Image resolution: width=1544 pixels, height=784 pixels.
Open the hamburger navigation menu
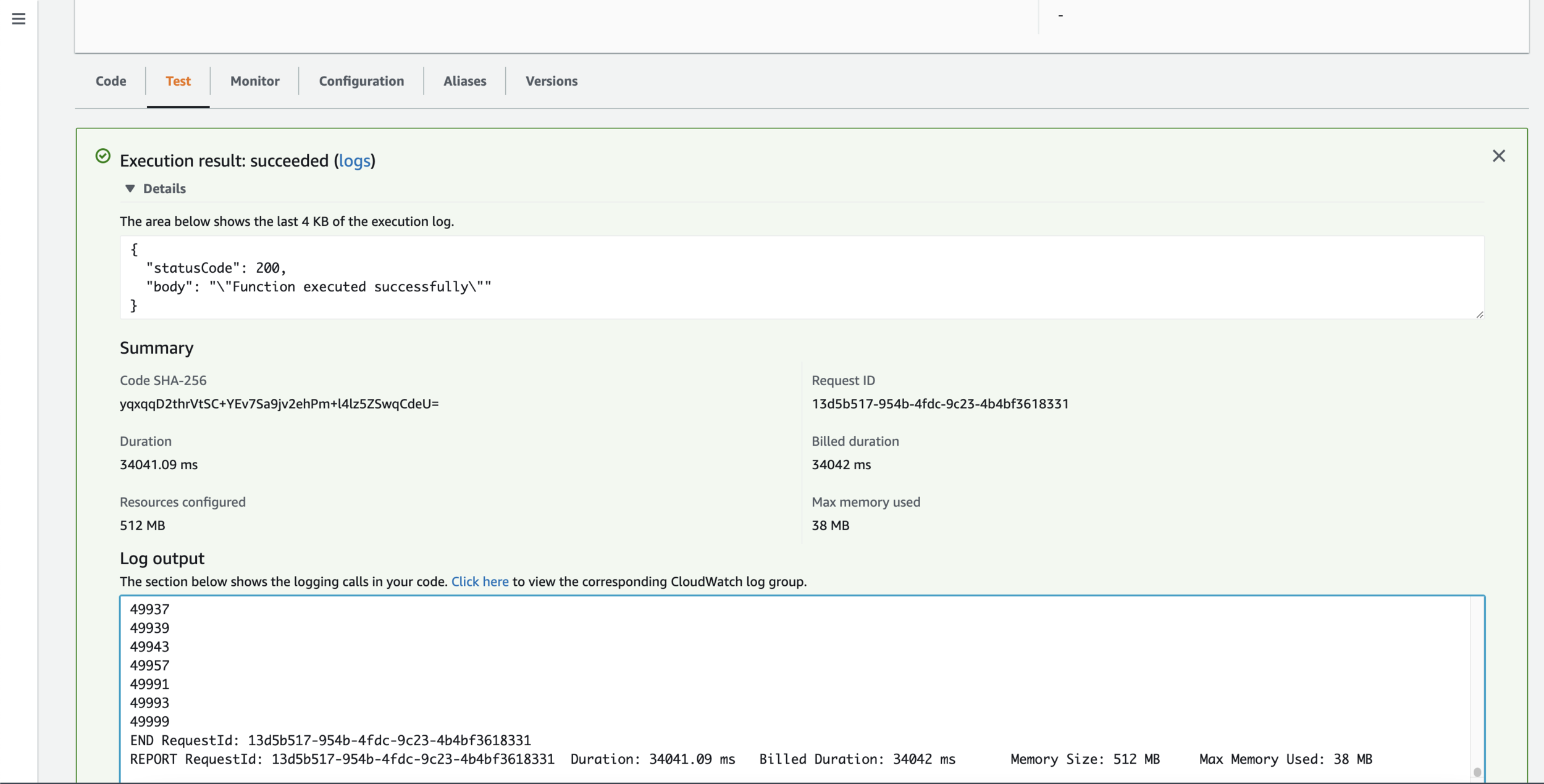(19, 19)
